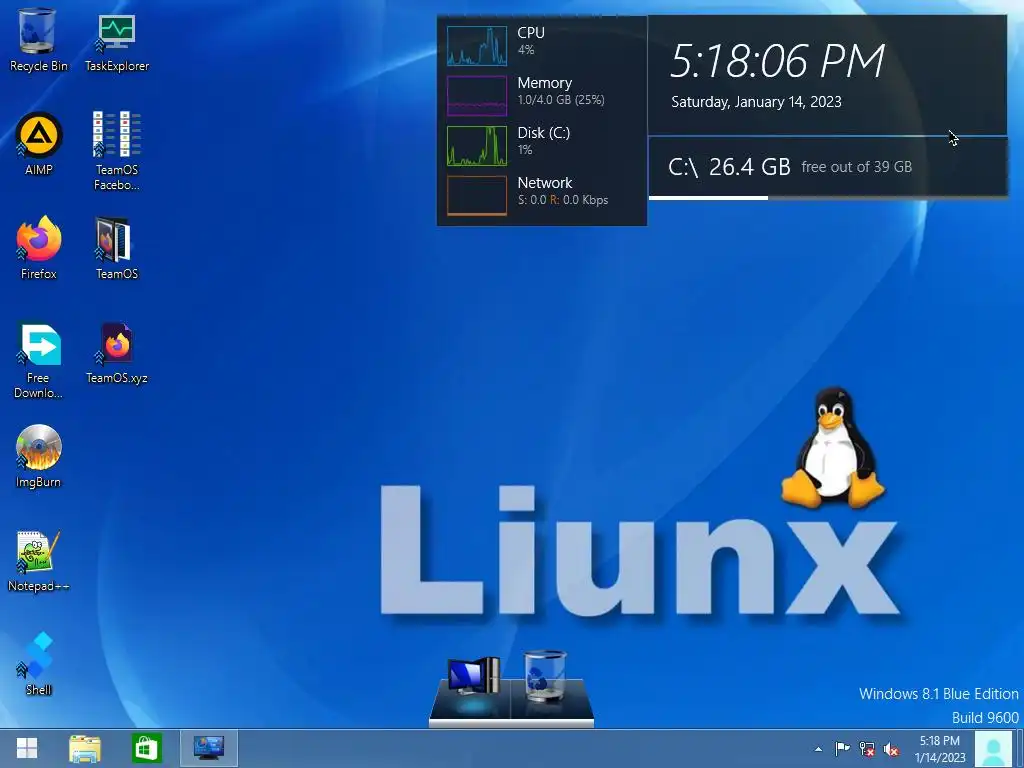Open File Explorer from the taskbar
Viewport: 1024px width, 768px height.
click(x=85, y=748)
